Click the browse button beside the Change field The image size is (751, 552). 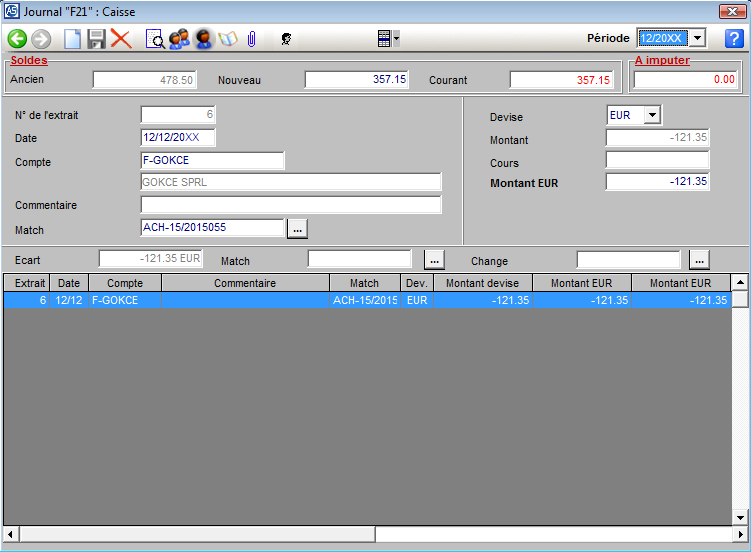coord(699,260)
